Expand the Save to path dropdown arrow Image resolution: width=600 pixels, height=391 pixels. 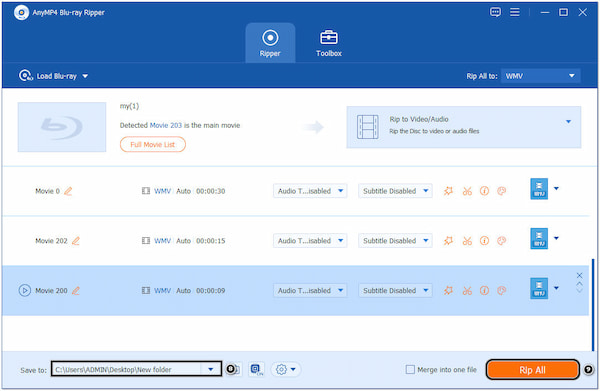click(210, 369)
